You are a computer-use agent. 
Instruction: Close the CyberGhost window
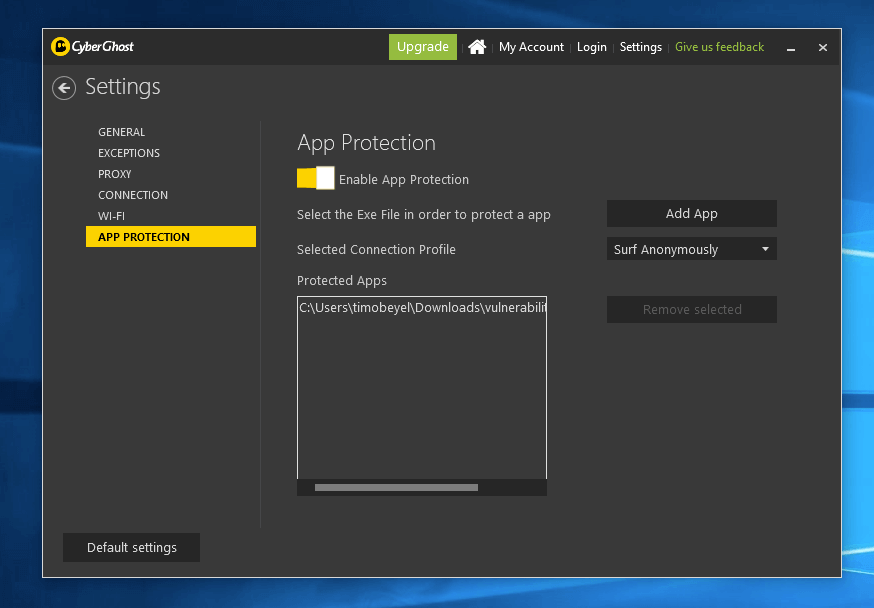pos(823,47)
